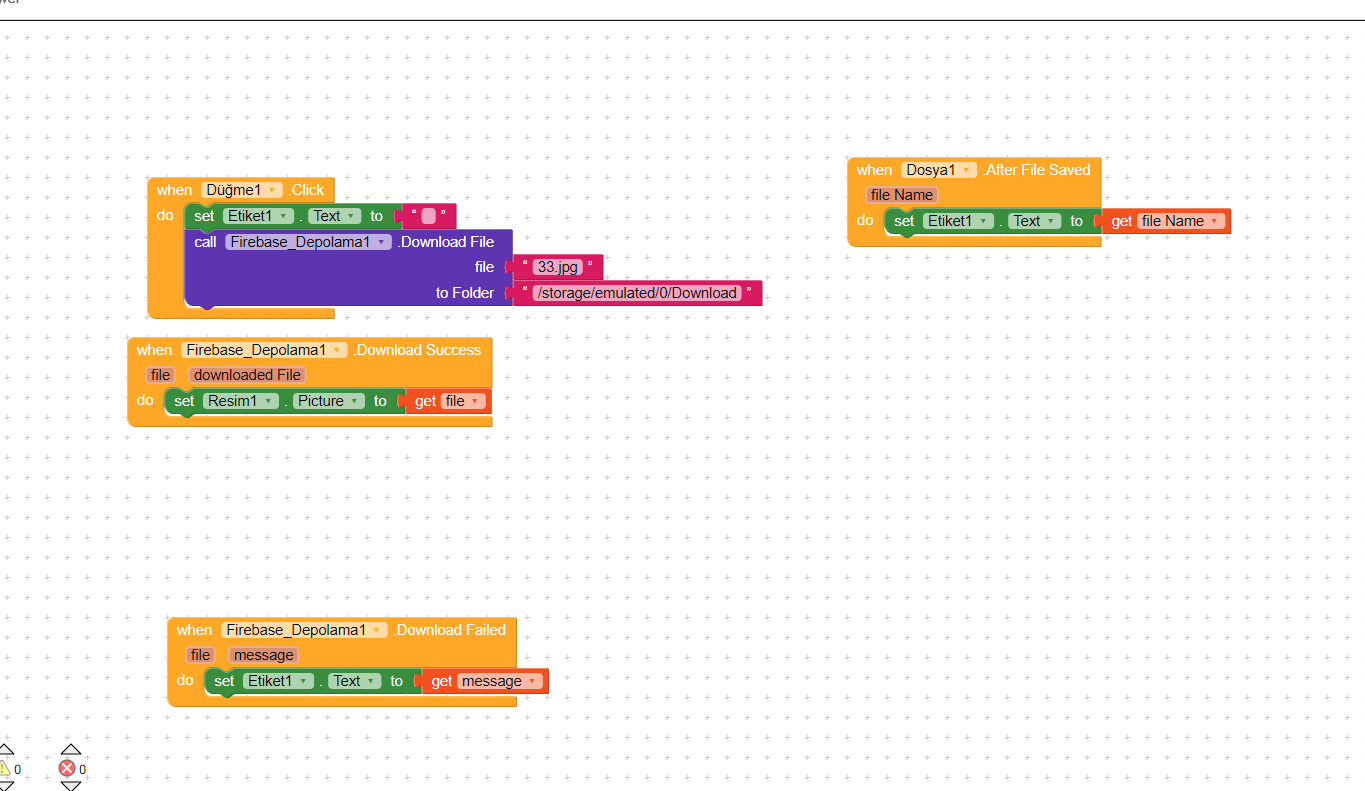Open Text property dropdown in After File Saved block

click(1035, 221)
